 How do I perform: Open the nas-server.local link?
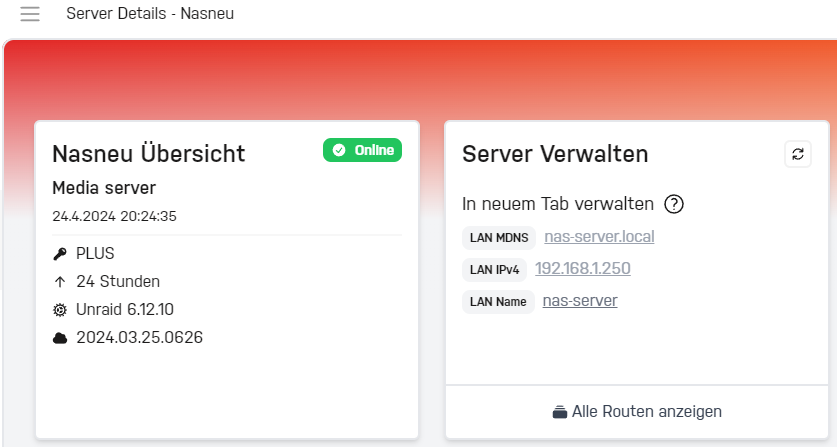599,237
